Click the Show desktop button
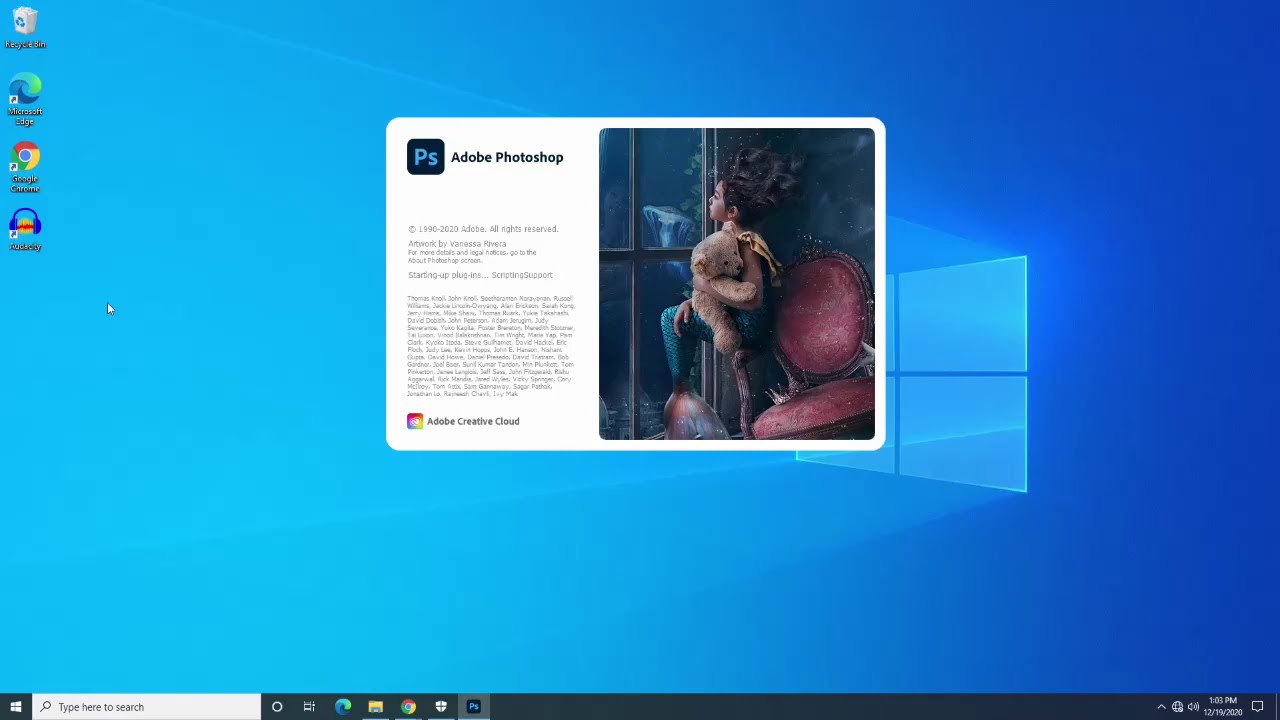 (x=1277, y=707)
